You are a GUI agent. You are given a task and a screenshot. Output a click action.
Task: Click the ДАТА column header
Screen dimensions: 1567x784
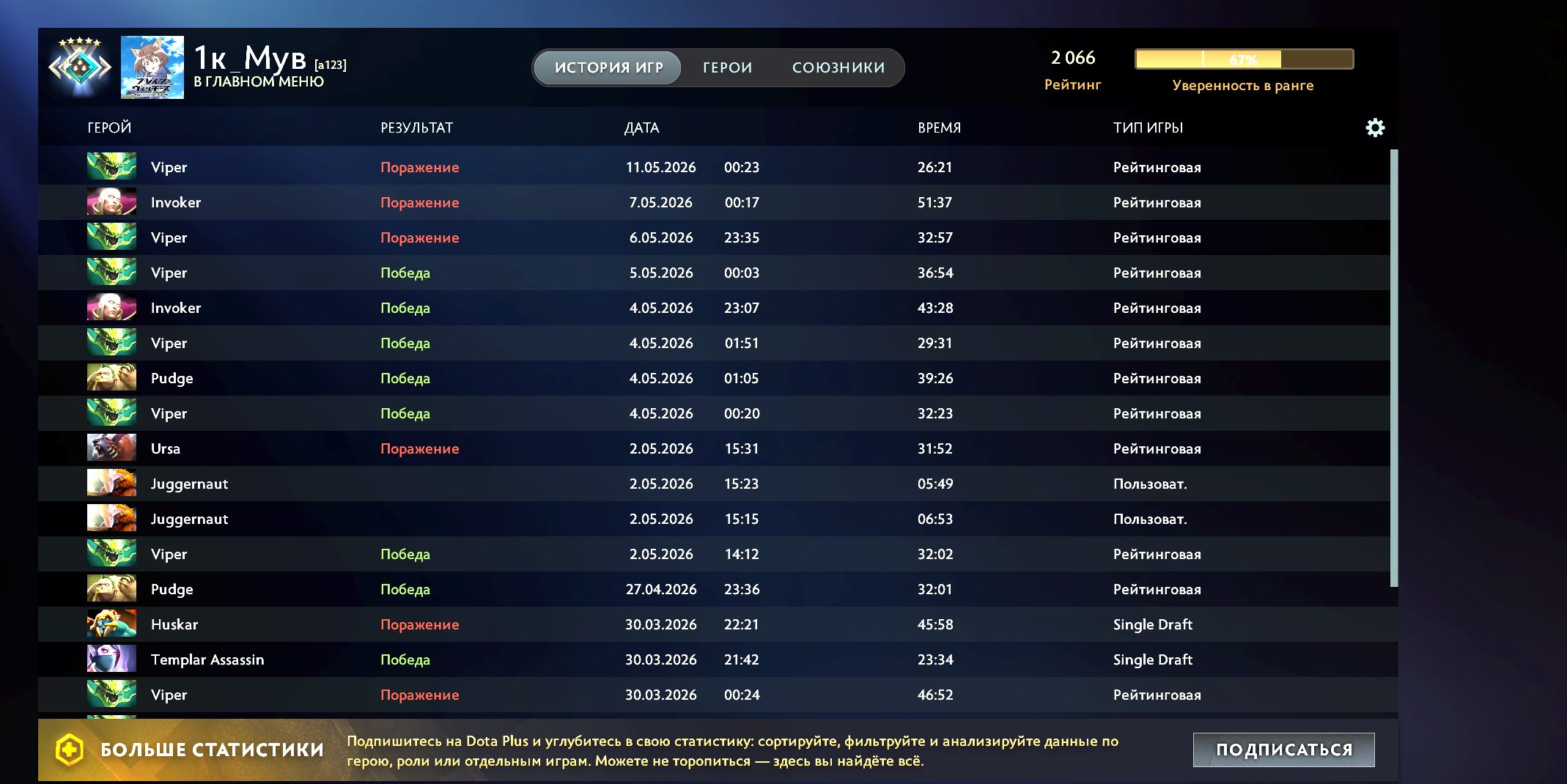pos(641,127)
